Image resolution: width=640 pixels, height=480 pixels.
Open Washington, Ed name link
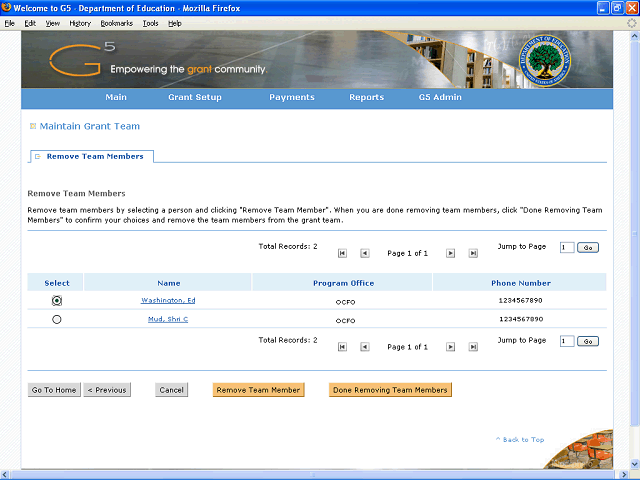pos(168,300)
